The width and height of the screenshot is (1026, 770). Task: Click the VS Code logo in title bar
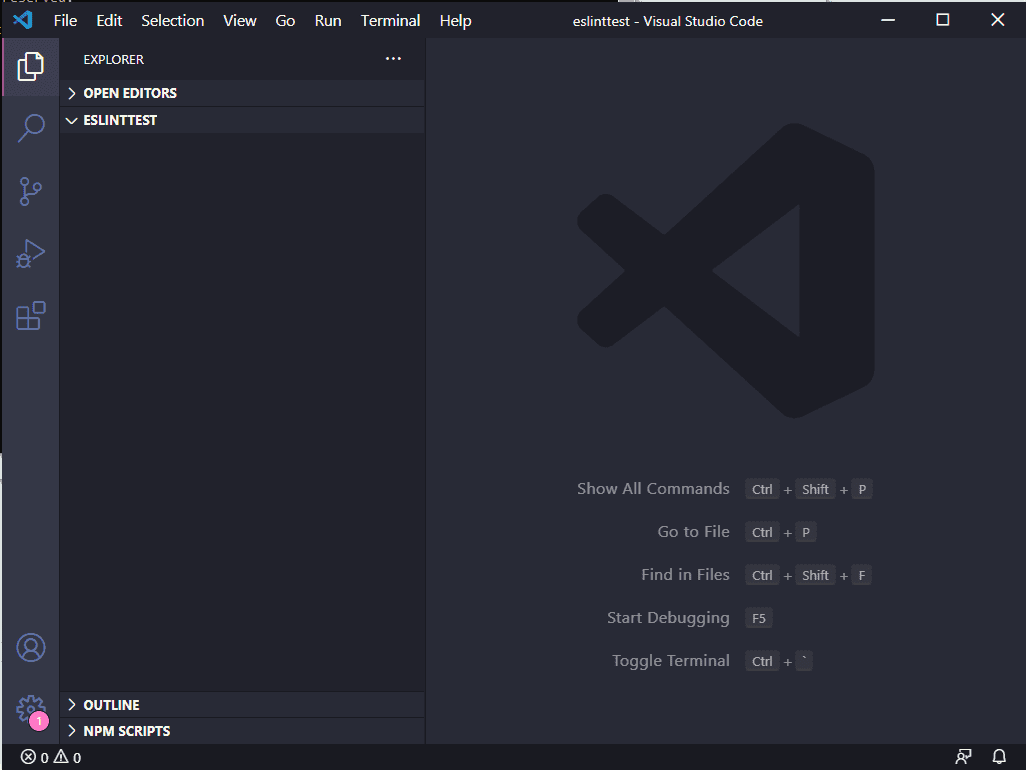coord(23,20)
